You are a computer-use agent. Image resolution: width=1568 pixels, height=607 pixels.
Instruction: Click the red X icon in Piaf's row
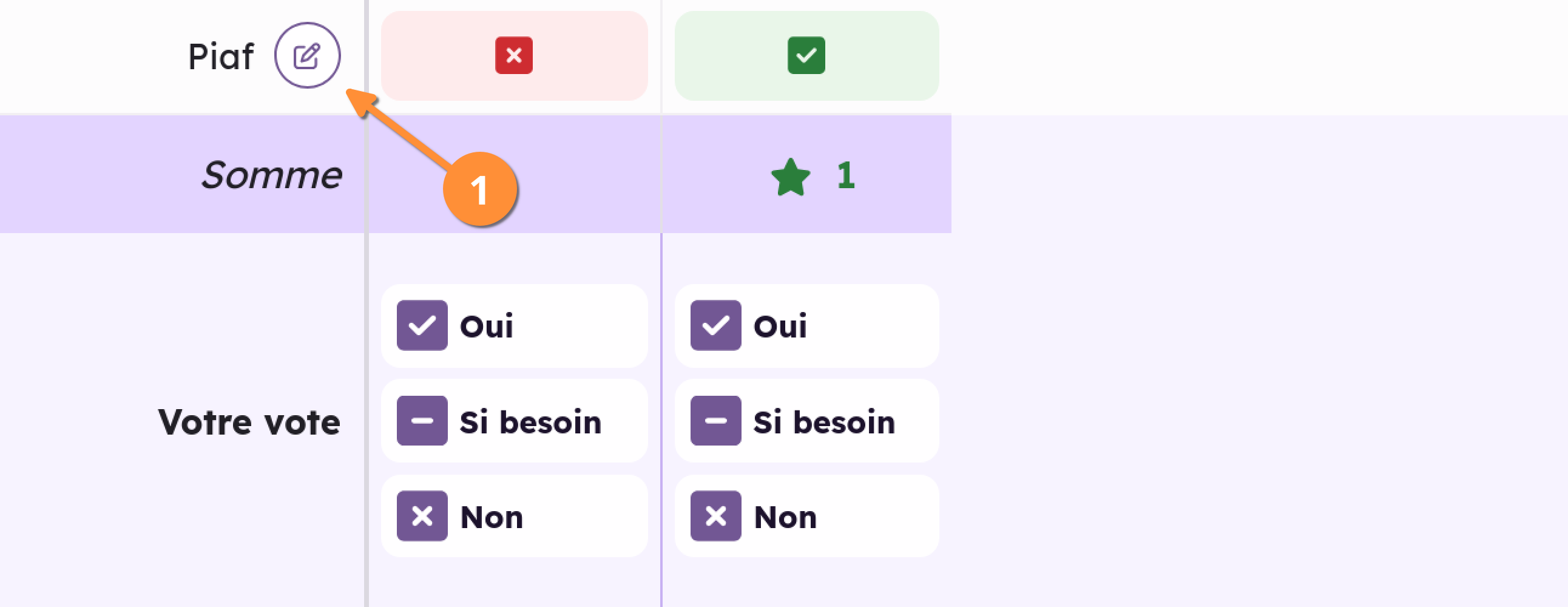pos(514,55)
